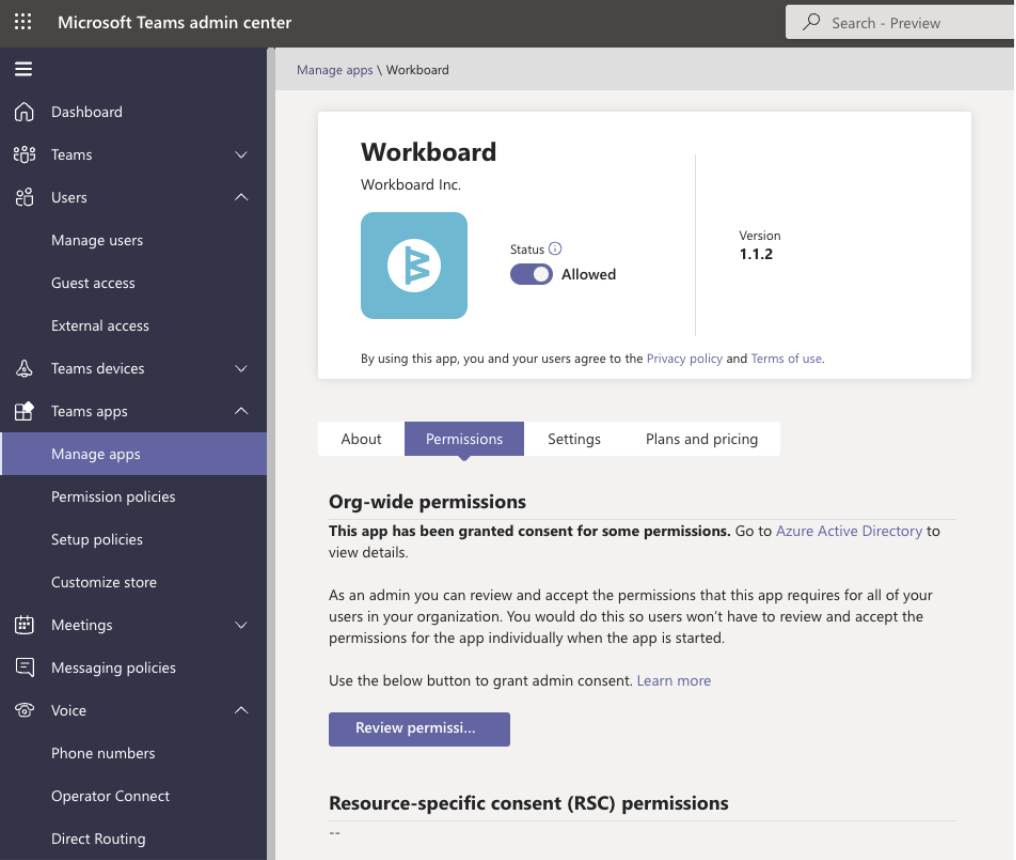Image resolution: width=1016 pixels, height=860 pixels.
Task: Click the Voice telephone icon
Action: click(x=24, y=710)
